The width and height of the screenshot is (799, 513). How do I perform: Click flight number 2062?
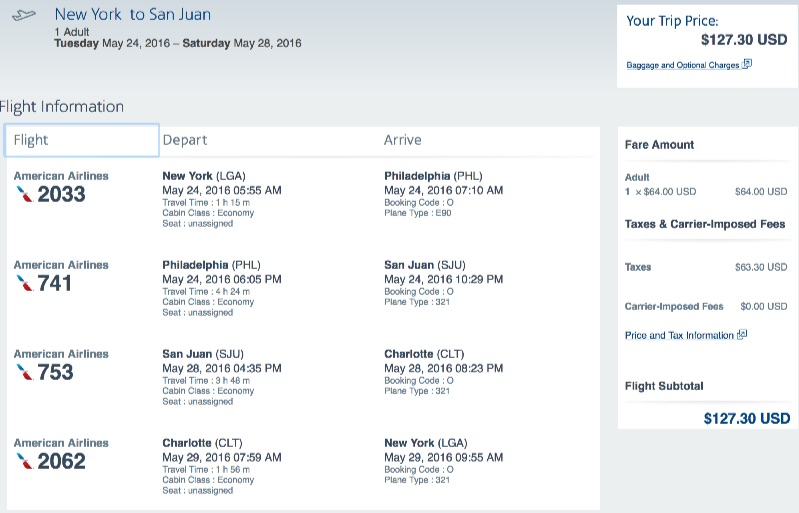point(61,462)
